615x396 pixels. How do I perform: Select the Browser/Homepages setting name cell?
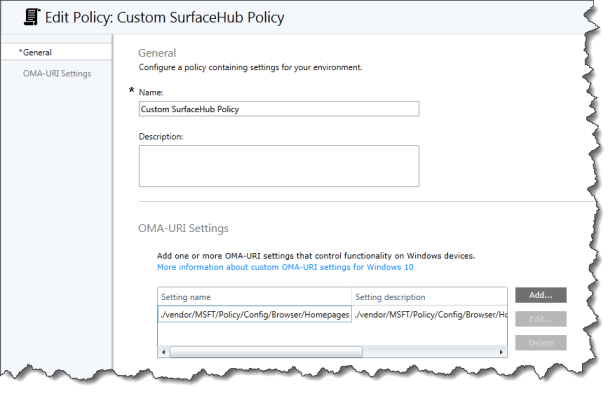(x=255, y=314)
